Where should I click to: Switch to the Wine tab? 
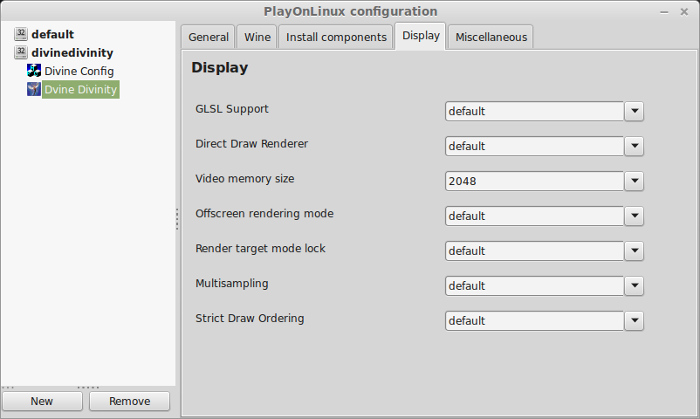pyautogui.click(x=257, y=37)
